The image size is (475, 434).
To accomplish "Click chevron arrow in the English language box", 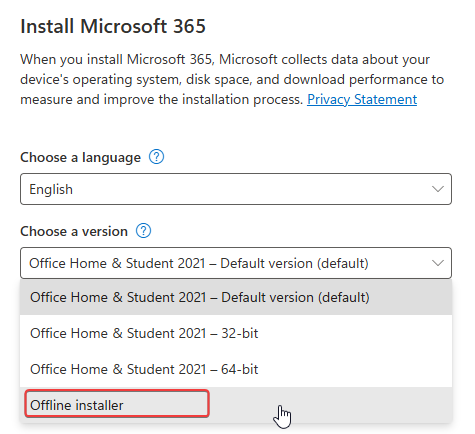I will (437, 189).
